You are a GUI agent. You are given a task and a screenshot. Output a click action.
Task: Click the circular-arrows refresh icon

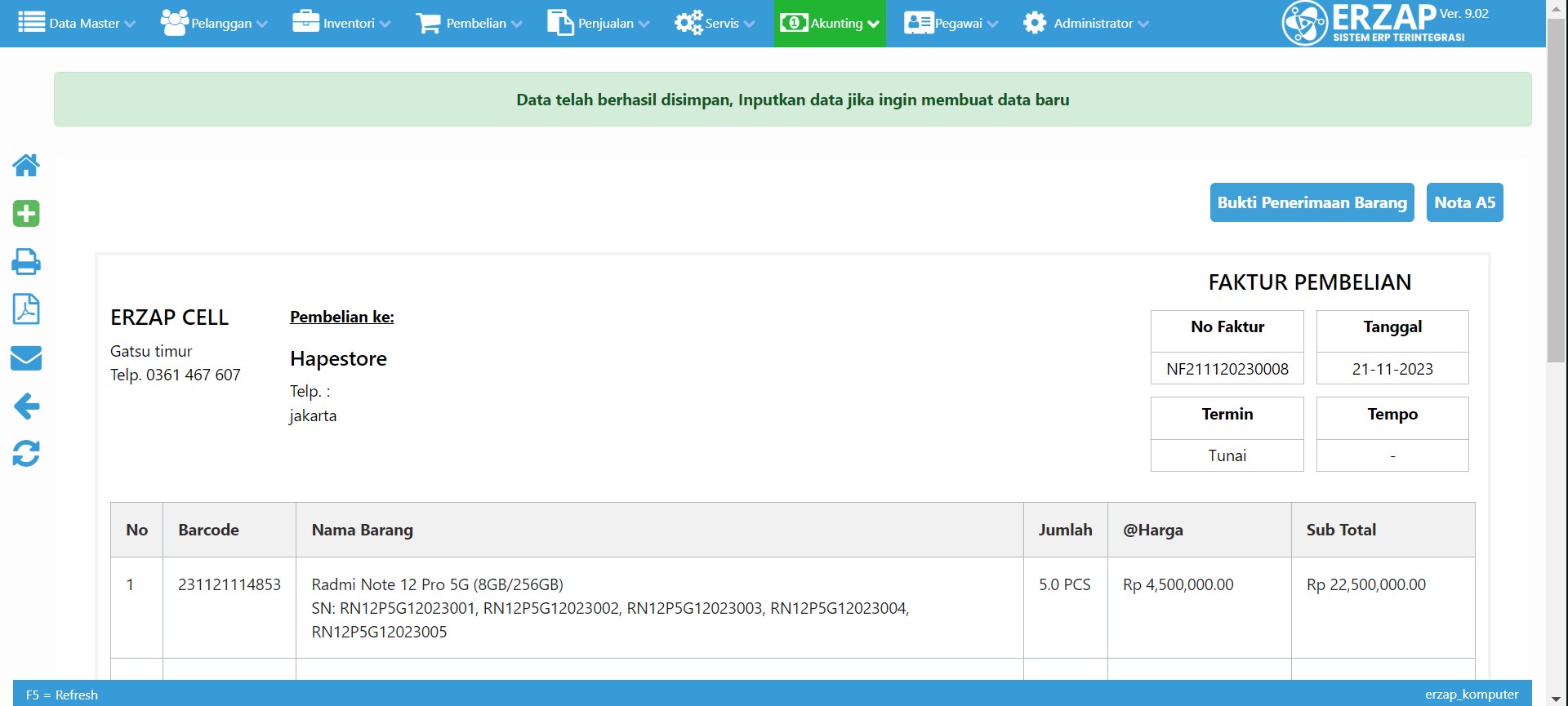(x=26, y=453)
